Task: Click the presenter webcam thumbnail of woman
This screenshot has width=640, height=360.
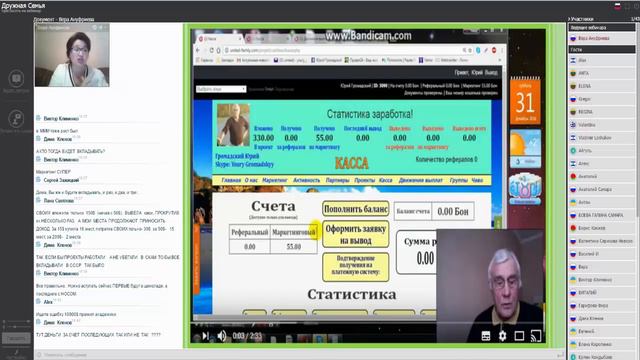Action: pos(72,55)
